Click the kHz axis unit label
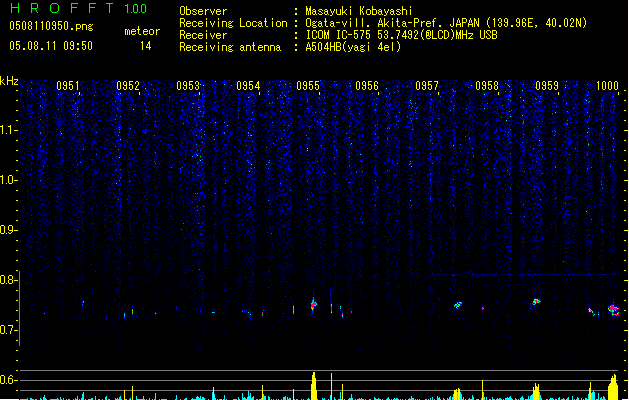629x400 pixels. 9,81
